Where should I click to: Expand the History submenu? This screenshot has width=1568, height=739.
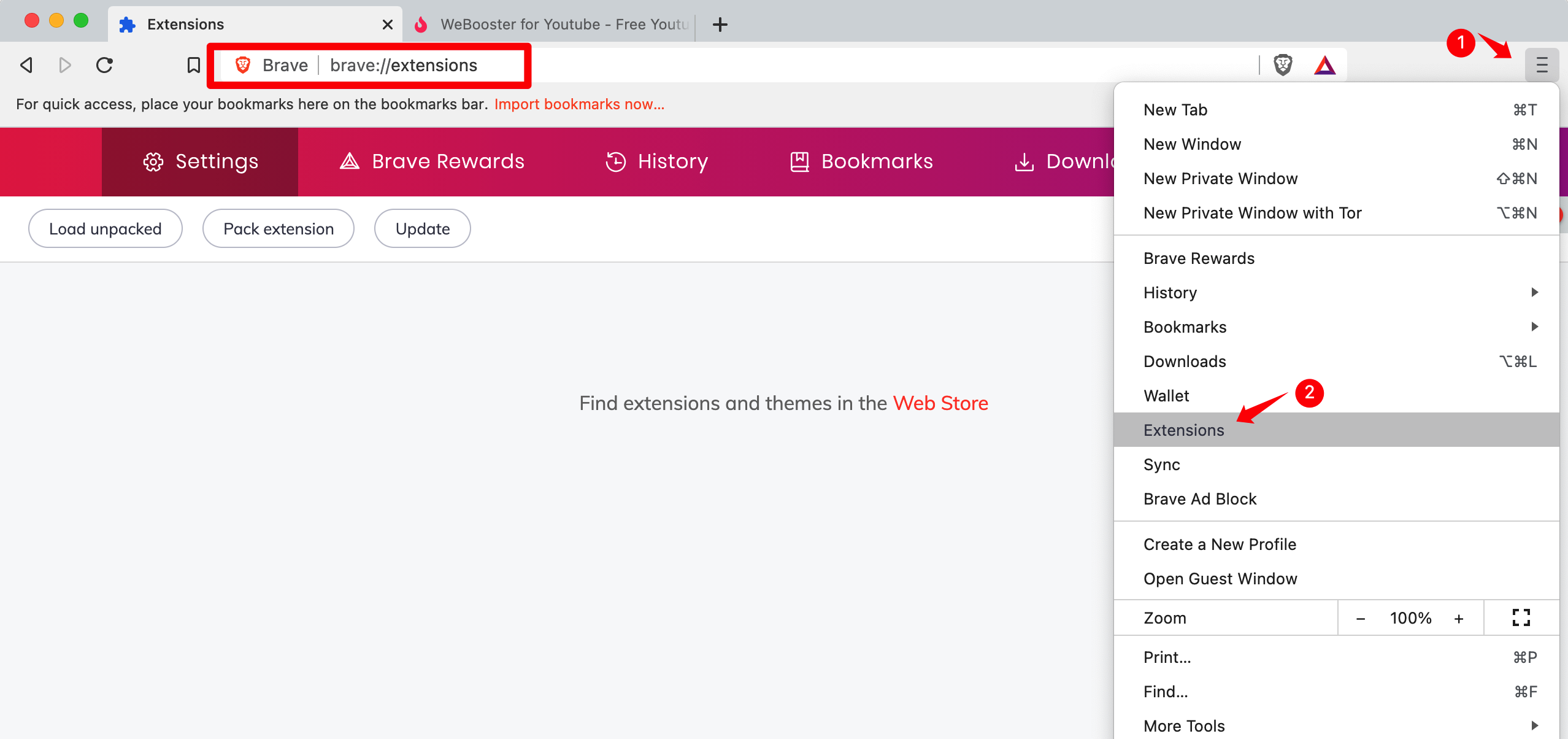(1336, 293)
